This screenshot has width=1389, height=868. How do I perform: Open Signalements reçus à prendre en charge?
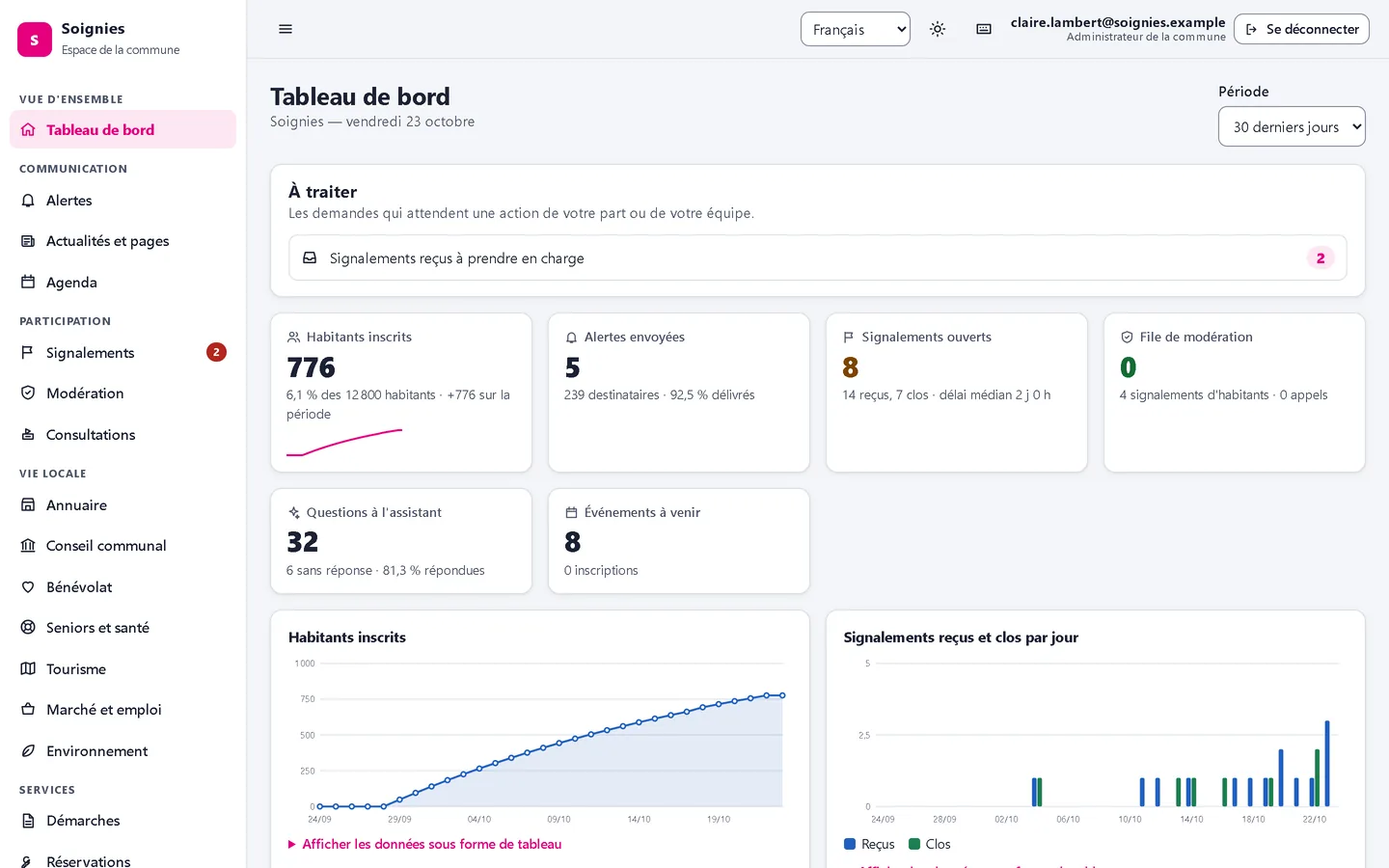(818, 258)
